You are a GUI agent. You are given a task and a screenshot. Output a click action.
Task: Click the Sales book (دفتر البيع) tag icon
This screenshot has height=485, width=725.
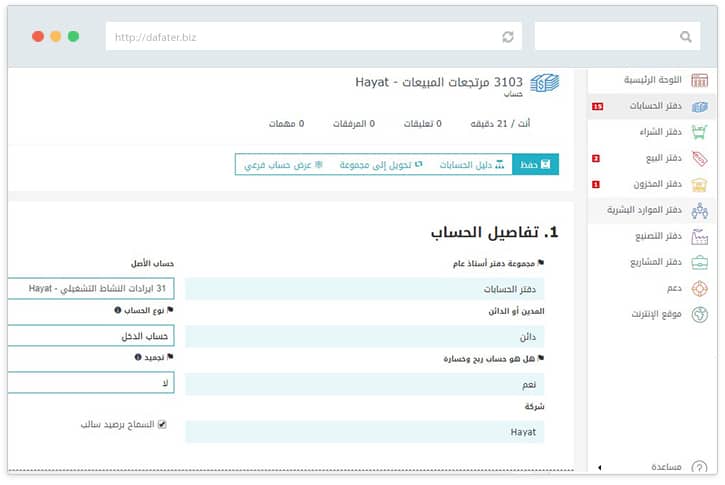pyautogui.click(x=699, y=158)
